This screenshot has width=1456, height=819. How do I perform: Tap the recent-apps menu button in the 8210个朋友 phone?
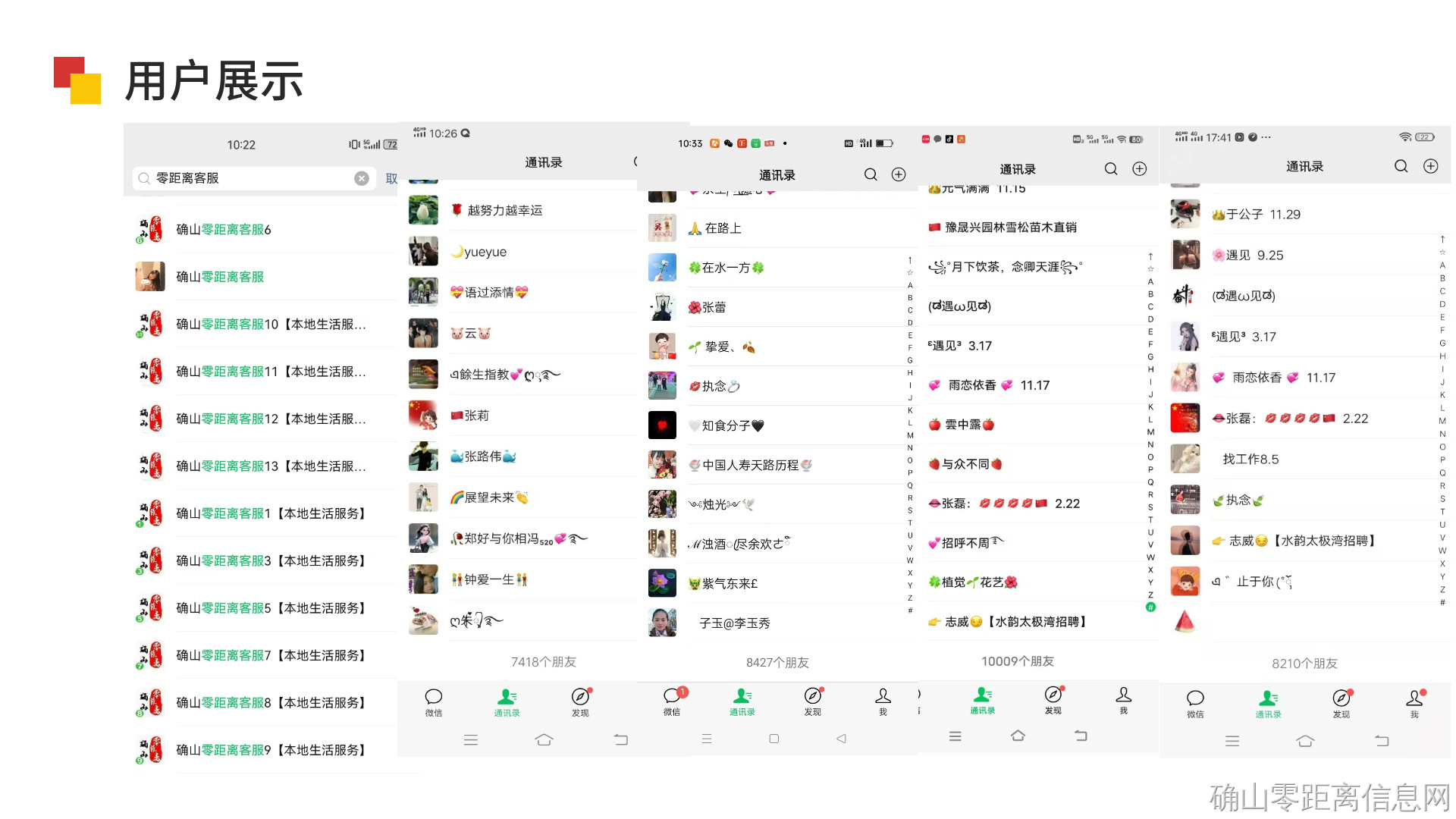[x=1232, y=741]
